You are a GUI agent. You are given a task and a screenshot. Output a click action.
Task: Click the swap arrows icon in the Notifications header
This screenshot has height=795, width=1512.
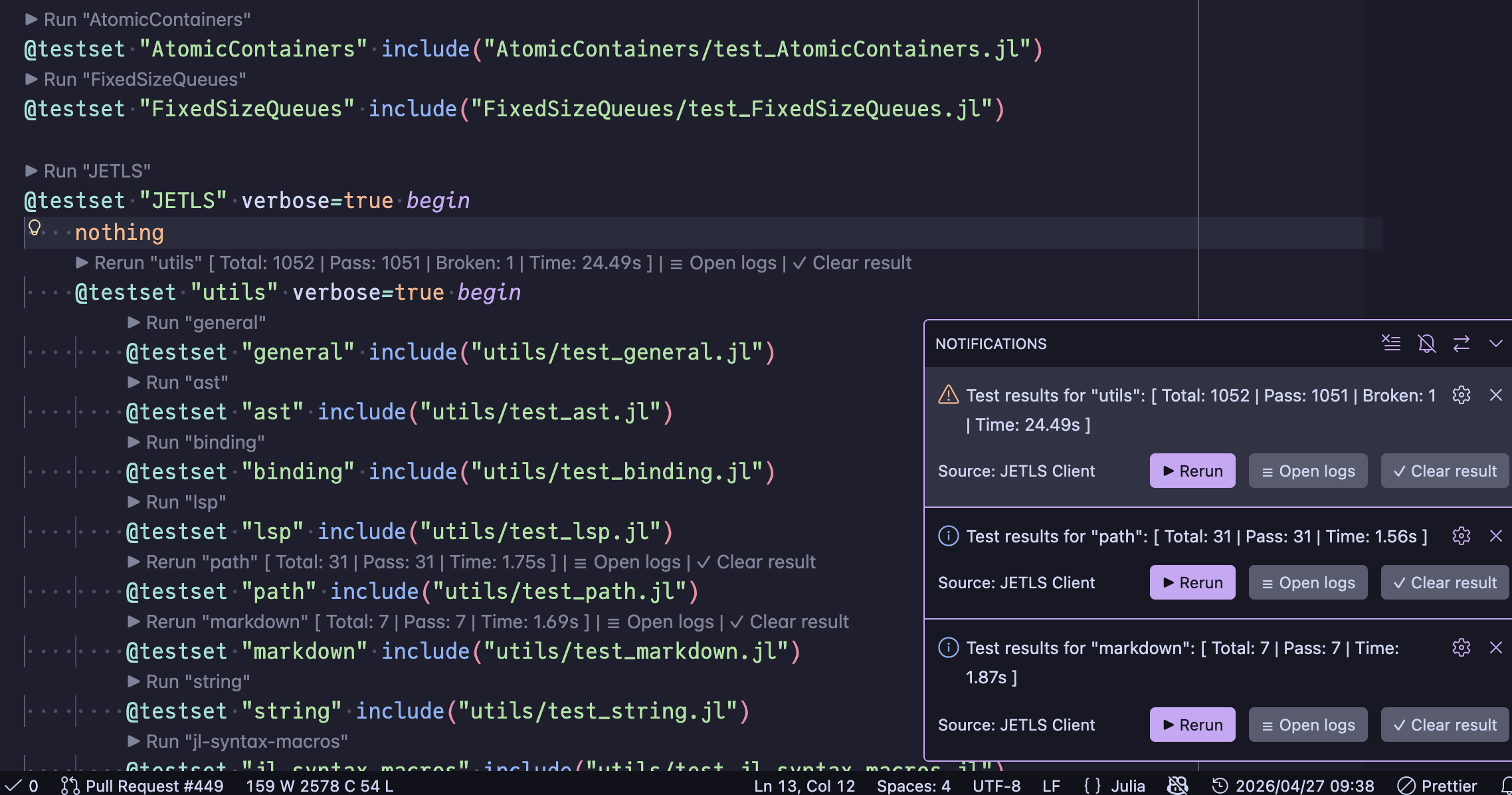click(1462, 344)
